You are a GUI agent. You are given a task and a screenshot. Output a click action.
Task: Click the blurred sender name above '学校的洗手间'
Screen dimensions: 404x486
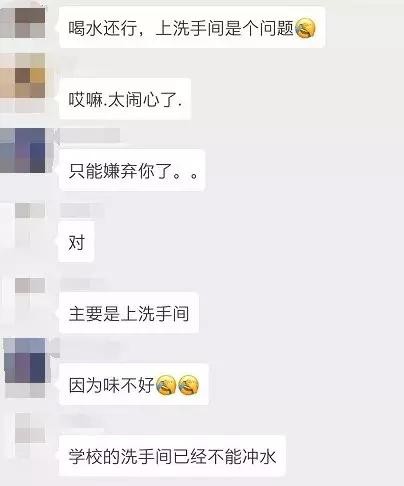(x=82, y=421)
